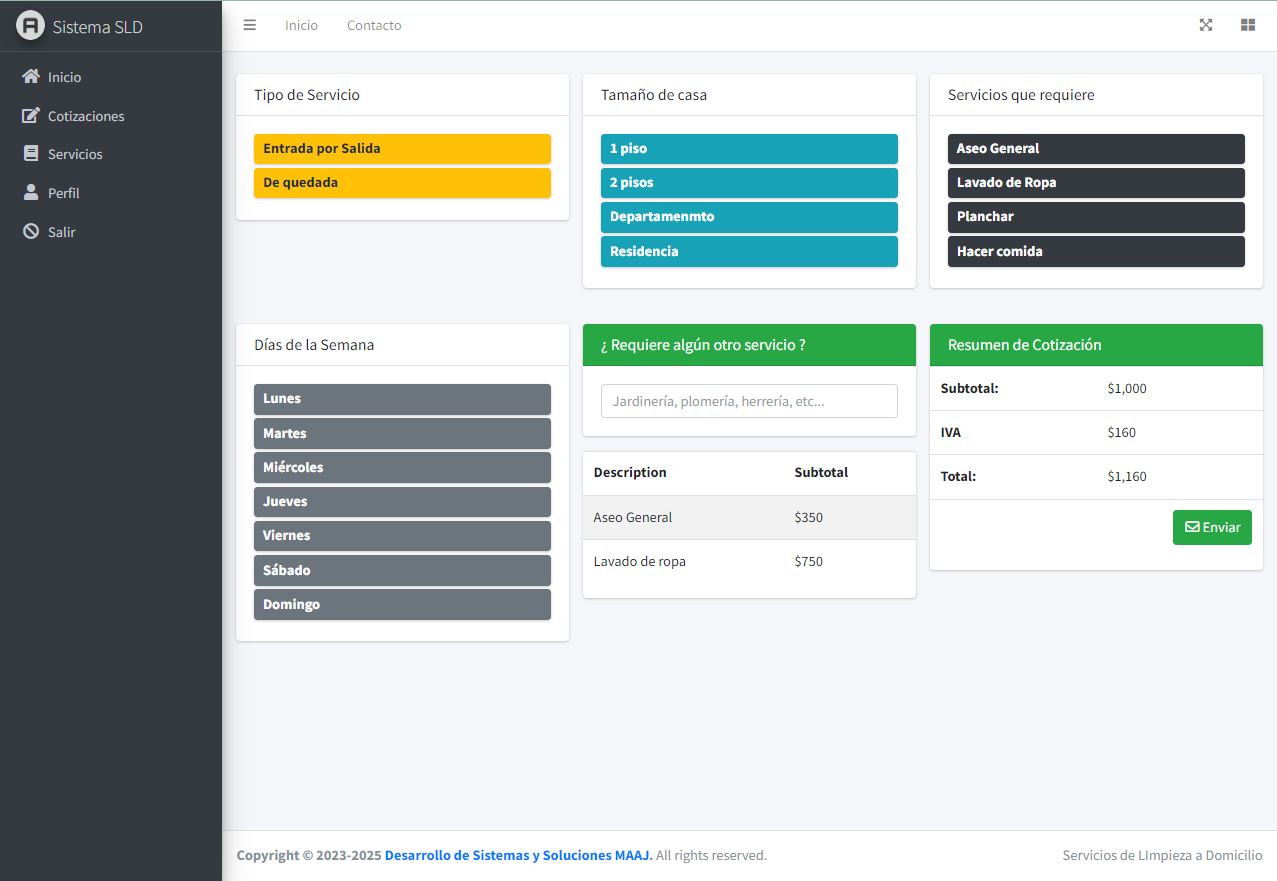
Task: Click the Perfil user icon in sidebar
Action: click(x=31, y=193)
